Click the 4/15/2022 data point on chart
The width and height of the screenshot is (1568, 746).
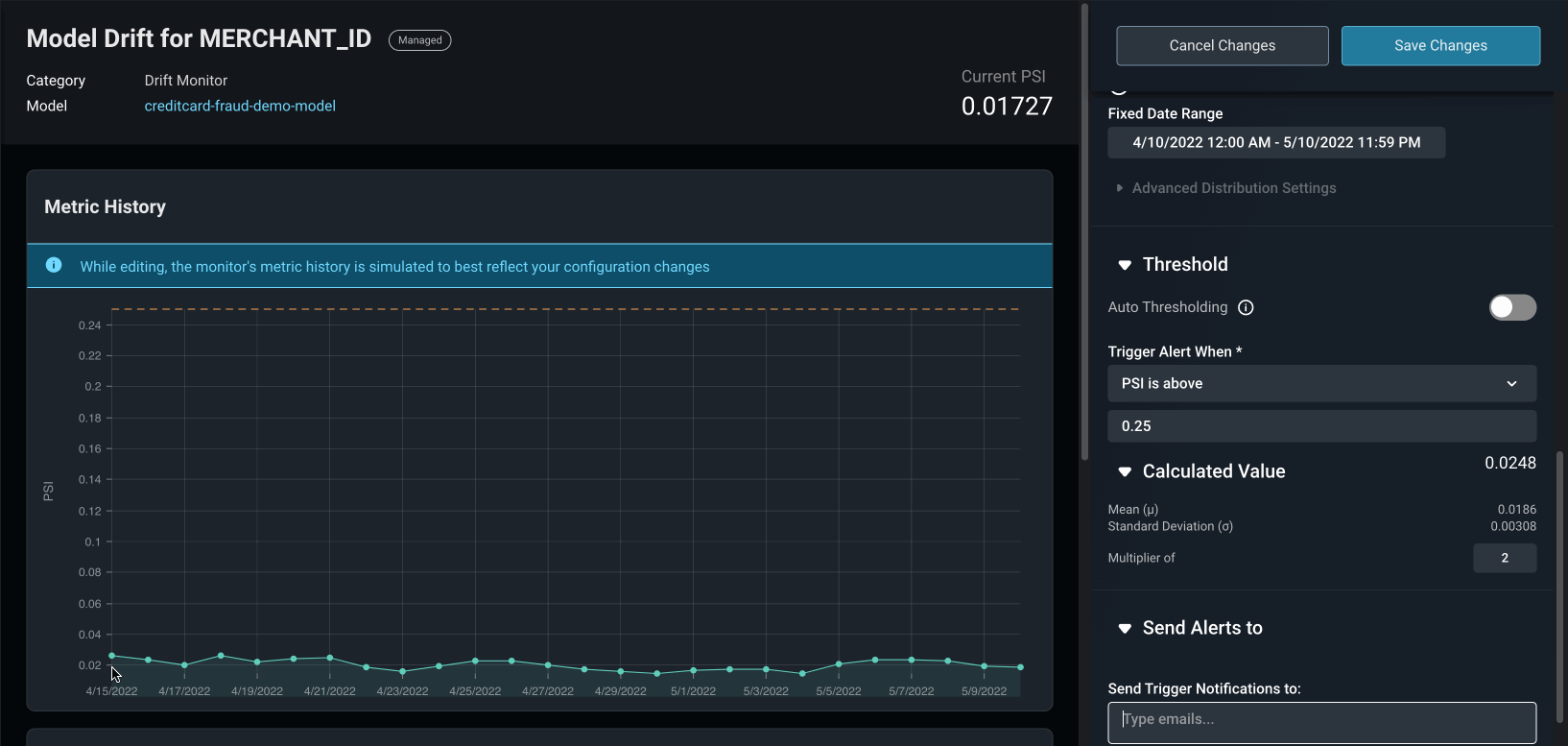pos(112,656)
